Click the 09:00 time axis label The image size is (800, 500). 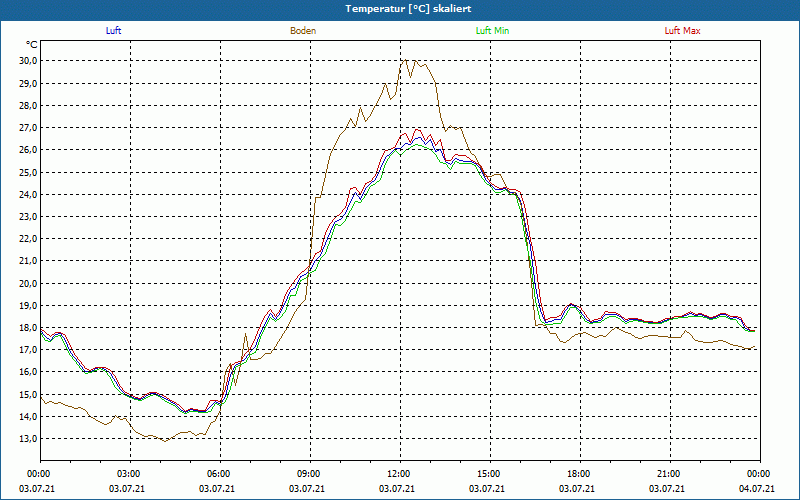point(307,474)
